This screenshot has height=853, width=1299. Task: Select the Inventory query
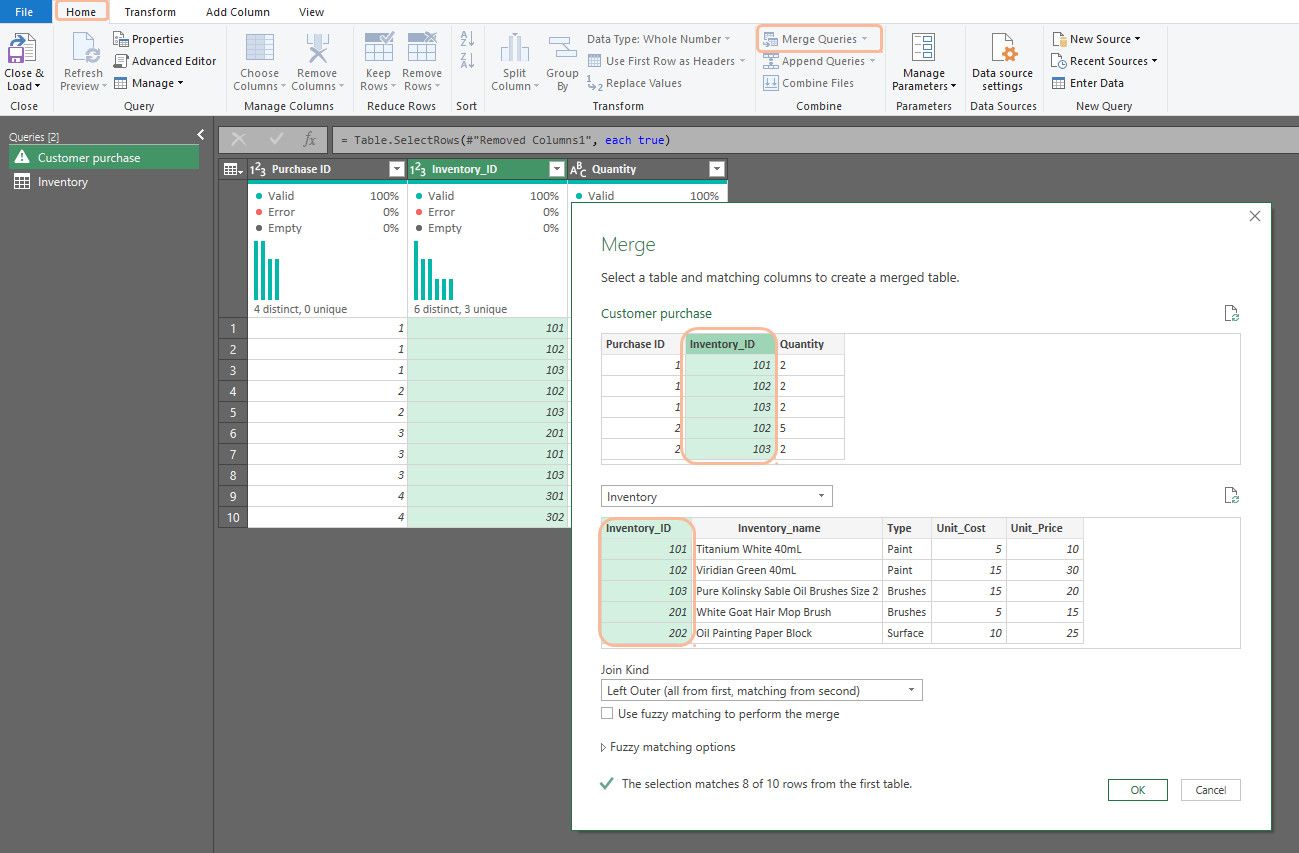(104, 182)
